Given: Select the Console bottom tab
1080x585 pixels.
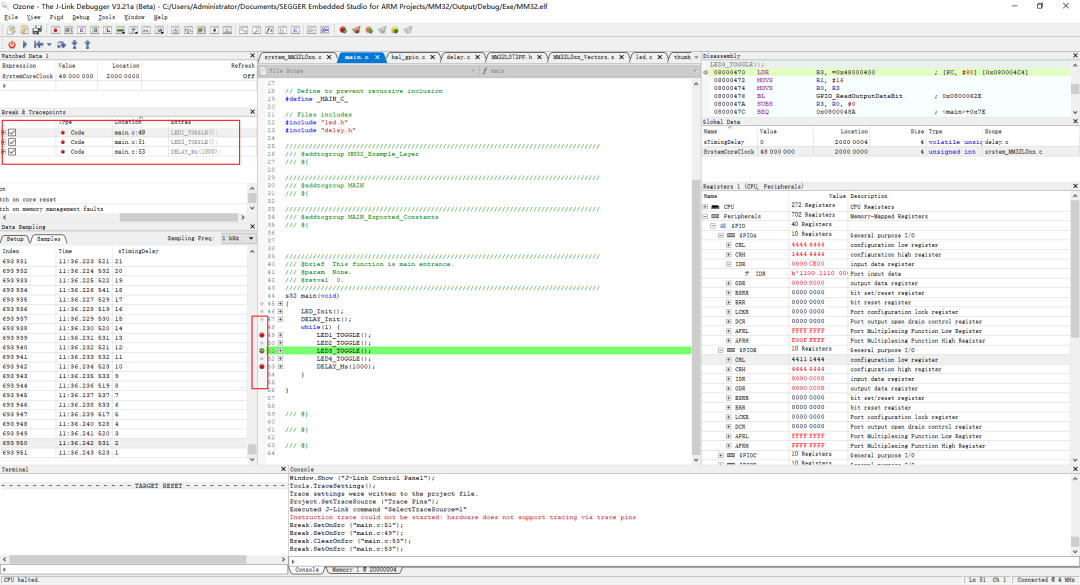Looking at the screenshot, I should click(307, 570).
